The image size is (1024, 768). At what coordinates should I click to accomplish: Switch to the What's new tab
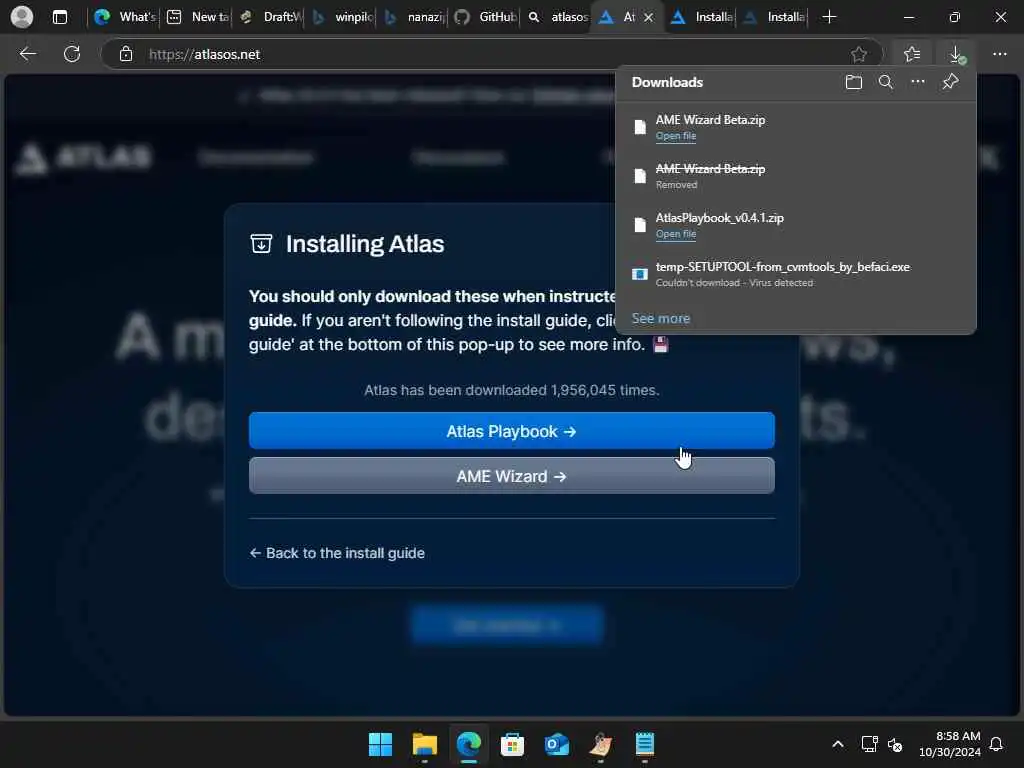point(123,17)
